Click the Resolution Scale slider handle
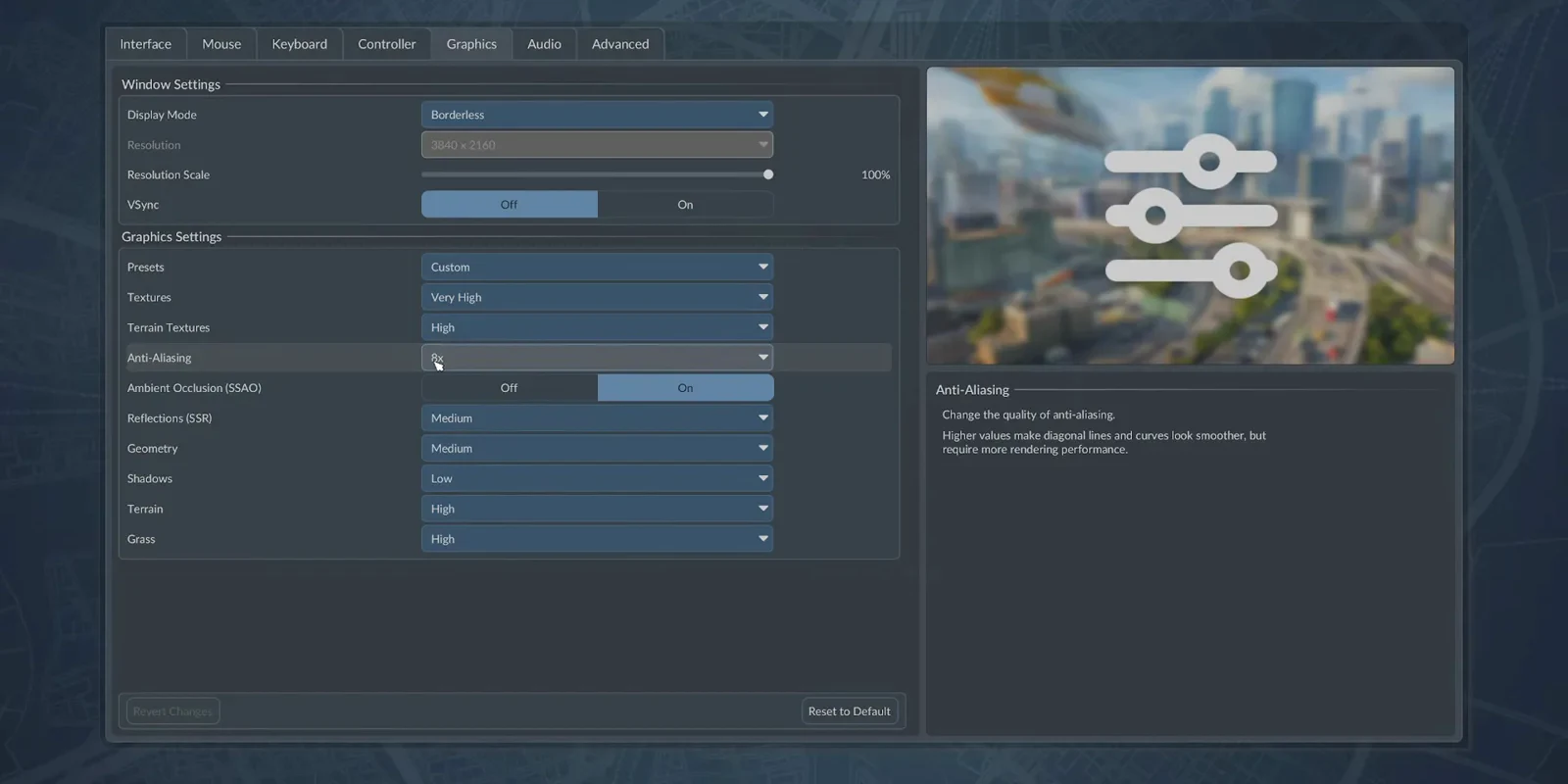 [x=768, y=174]
